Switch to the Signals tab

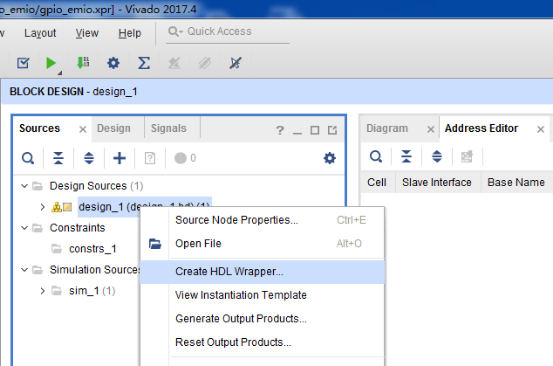coord(169,128)
